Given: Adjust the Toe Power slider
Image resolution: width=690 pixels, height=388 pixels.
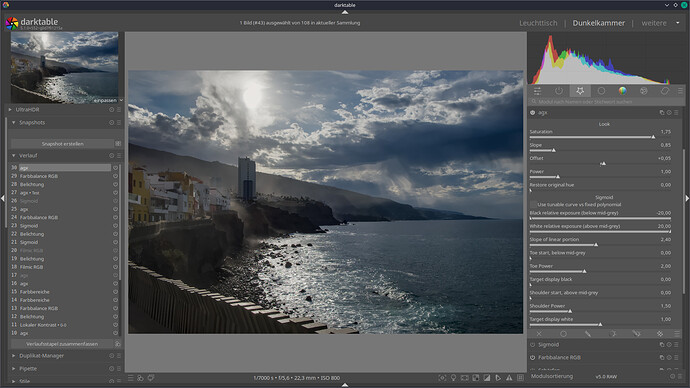Looking at the screenshot, I should click(600, 268).
